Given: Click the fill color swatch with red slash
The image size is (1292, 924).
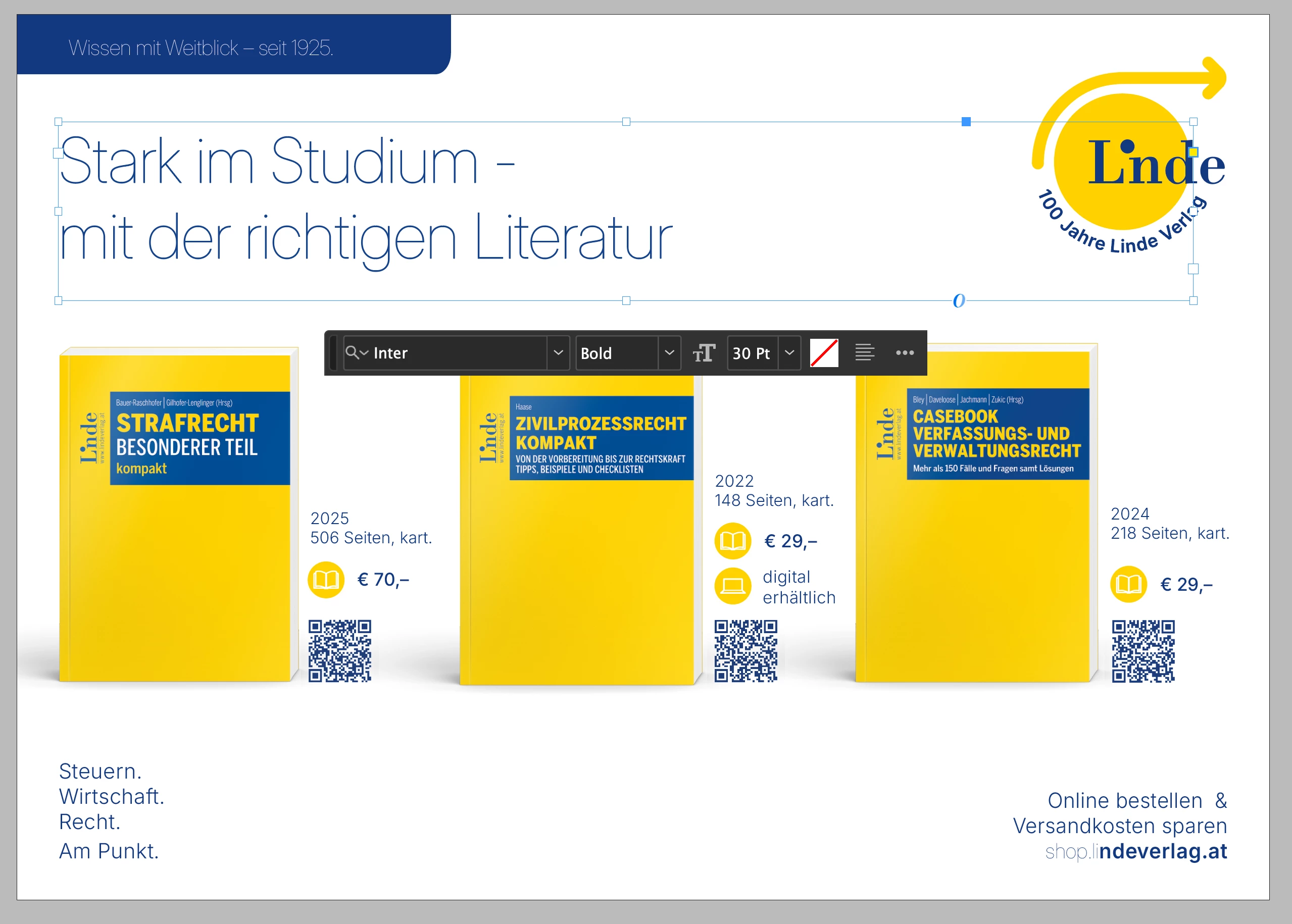Looking at the screenshot, I should pyautogui.click(x=824, y=353).
